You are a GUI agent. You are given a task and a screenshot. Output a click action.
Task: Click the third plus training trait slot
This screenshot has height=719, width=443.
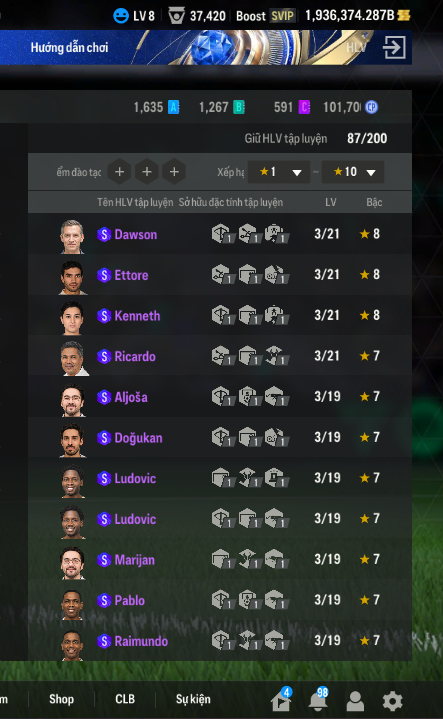174,172
